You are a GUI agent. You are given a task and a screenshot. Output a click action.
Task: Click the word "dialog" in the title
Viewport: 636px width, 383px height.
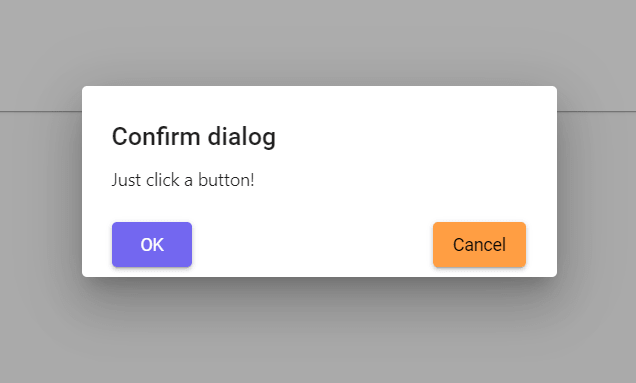coord(242,137)
